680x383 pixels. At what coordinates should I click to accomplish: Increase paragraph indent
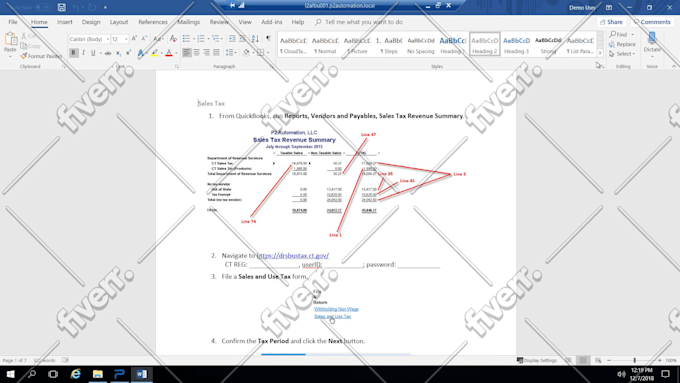pos(242,39)
